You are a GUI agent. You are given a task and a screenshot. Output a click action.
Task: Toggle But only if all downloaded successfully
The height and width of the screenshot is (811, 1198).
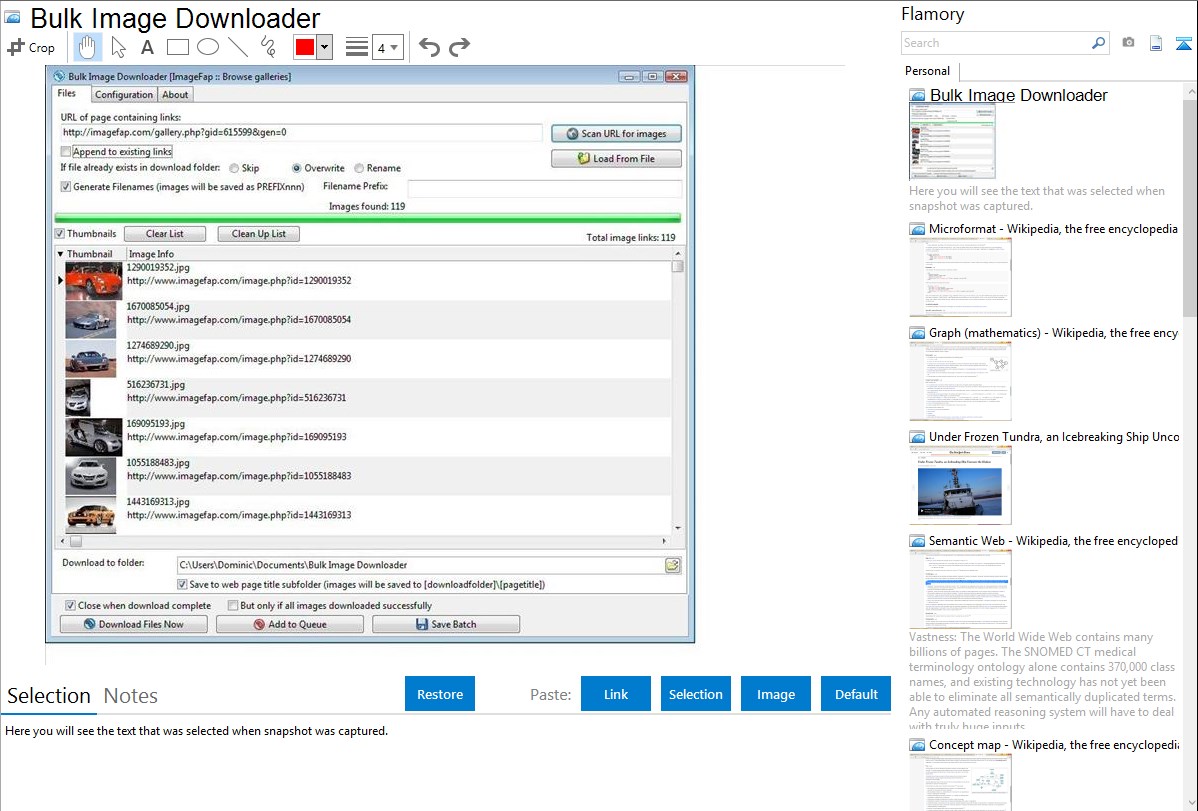[233, 605]
